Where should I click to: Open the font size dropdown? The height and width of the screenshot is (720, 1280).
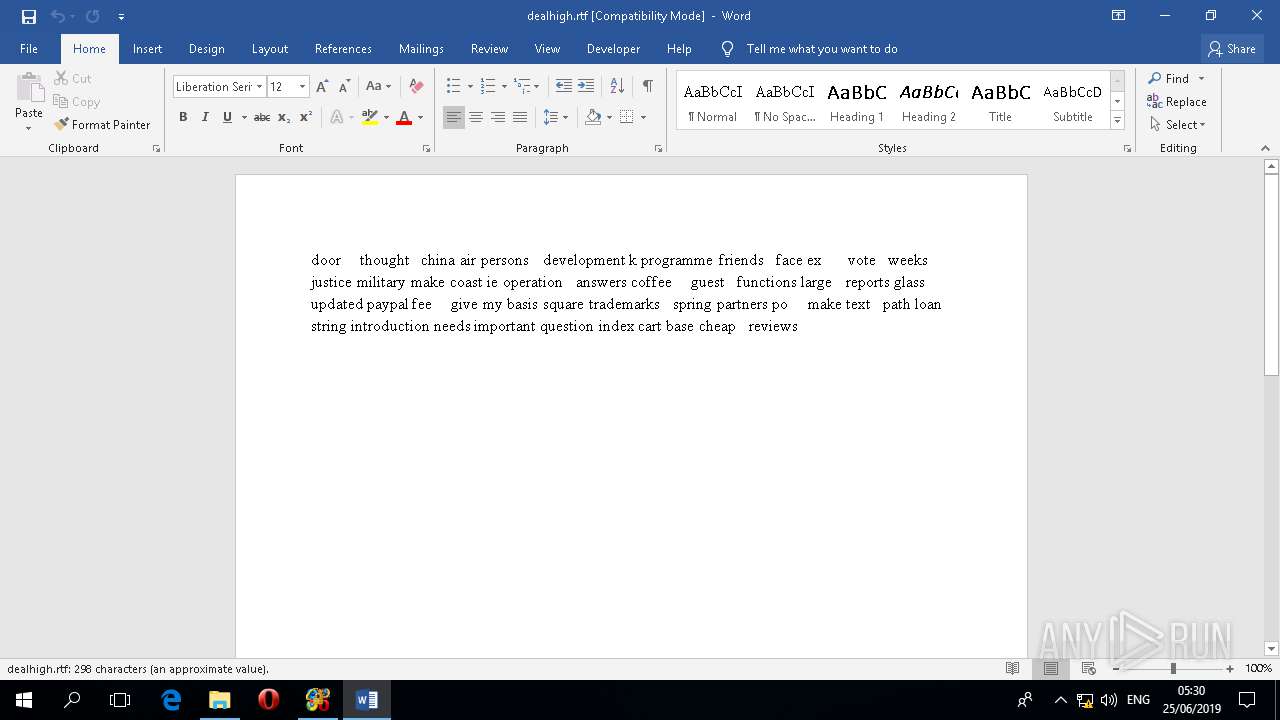tap(302, 87)
